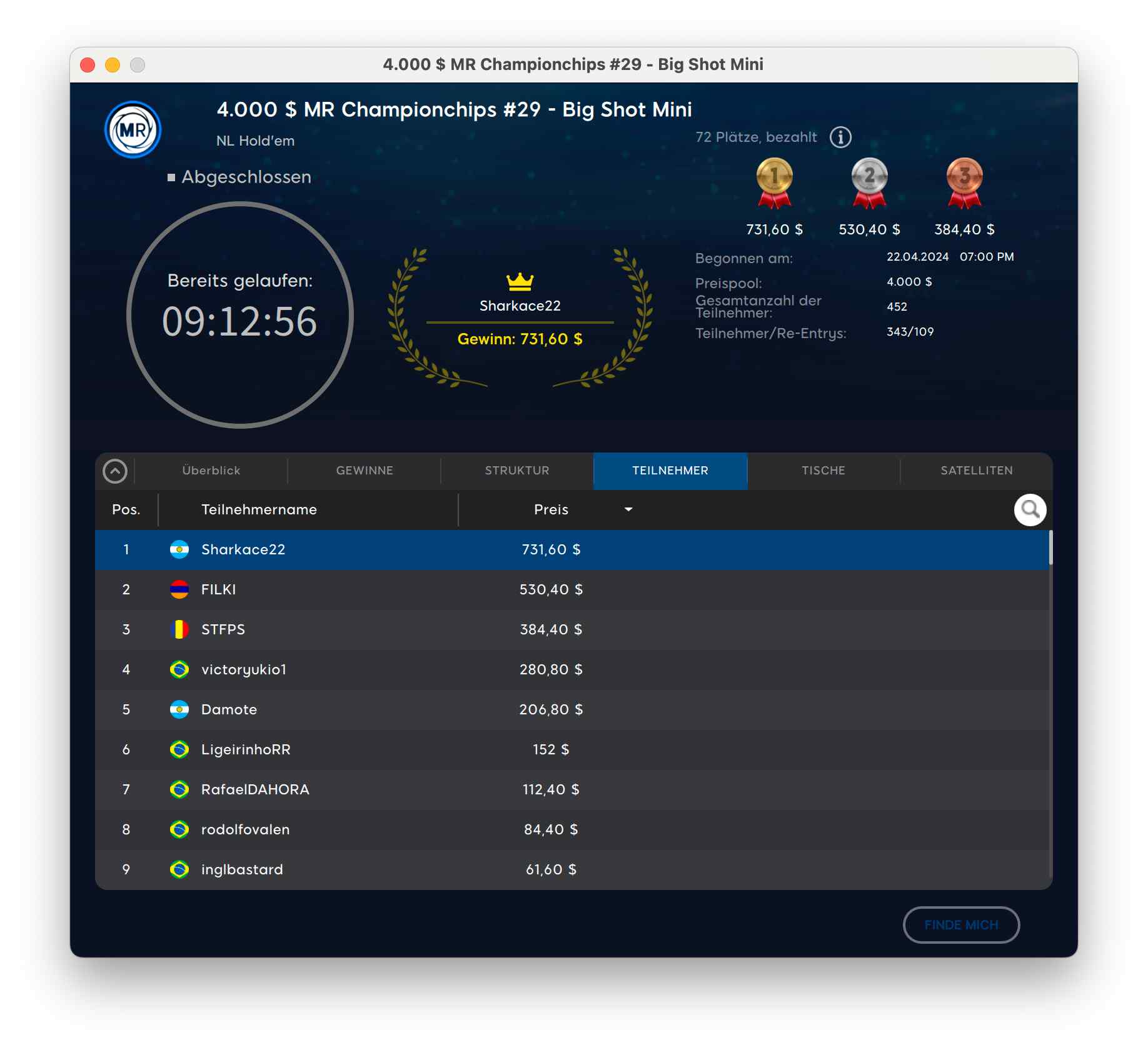This screenshot has width=1148, height=1050.
Task: Open the paid places info icon
Action: [x=840, y=137]
